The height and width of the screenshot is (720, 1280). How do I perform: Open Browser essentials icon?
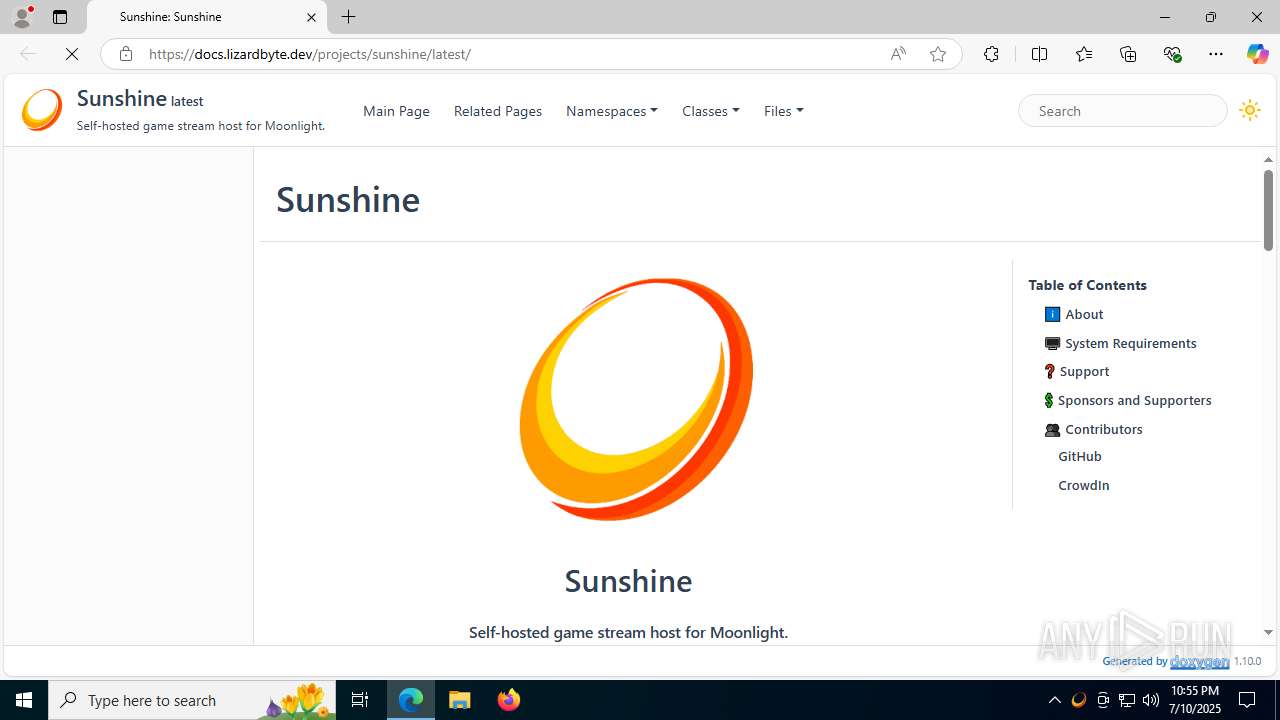click(x=1172, y=54)
